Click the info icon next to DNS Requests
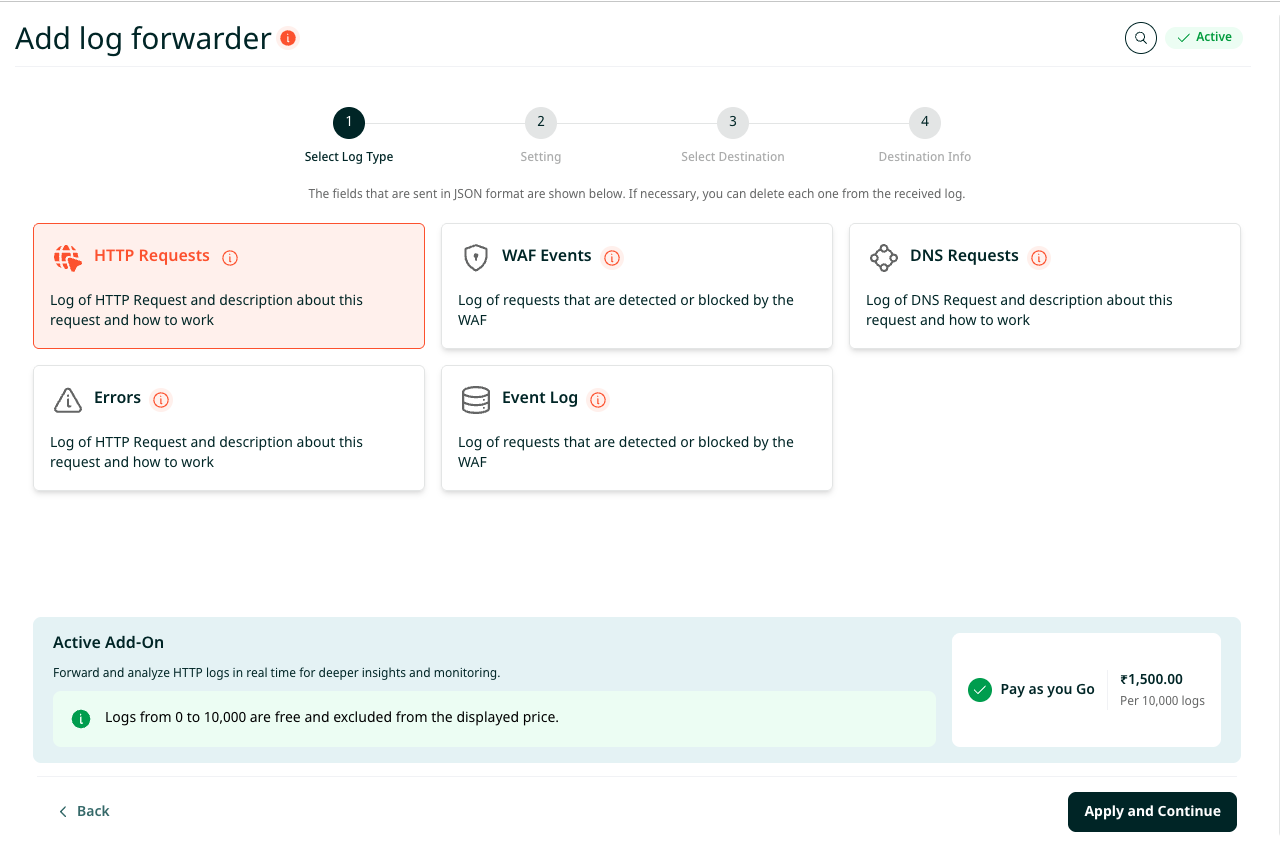 coord(1039,257)
